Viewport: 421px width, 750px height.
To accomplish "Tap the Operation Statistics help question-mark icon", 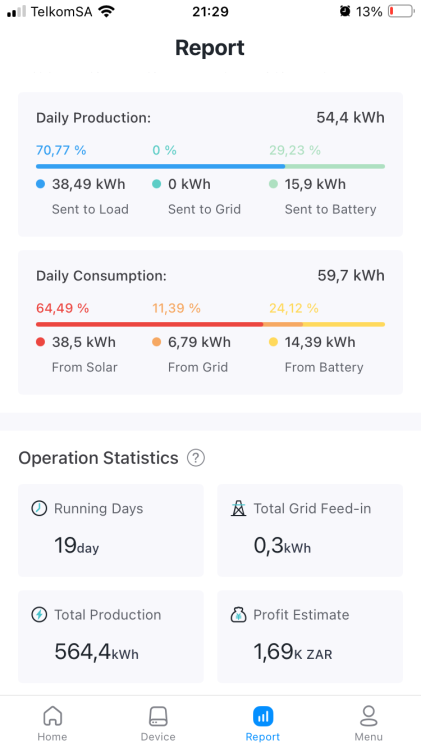I will coord(196,458).
